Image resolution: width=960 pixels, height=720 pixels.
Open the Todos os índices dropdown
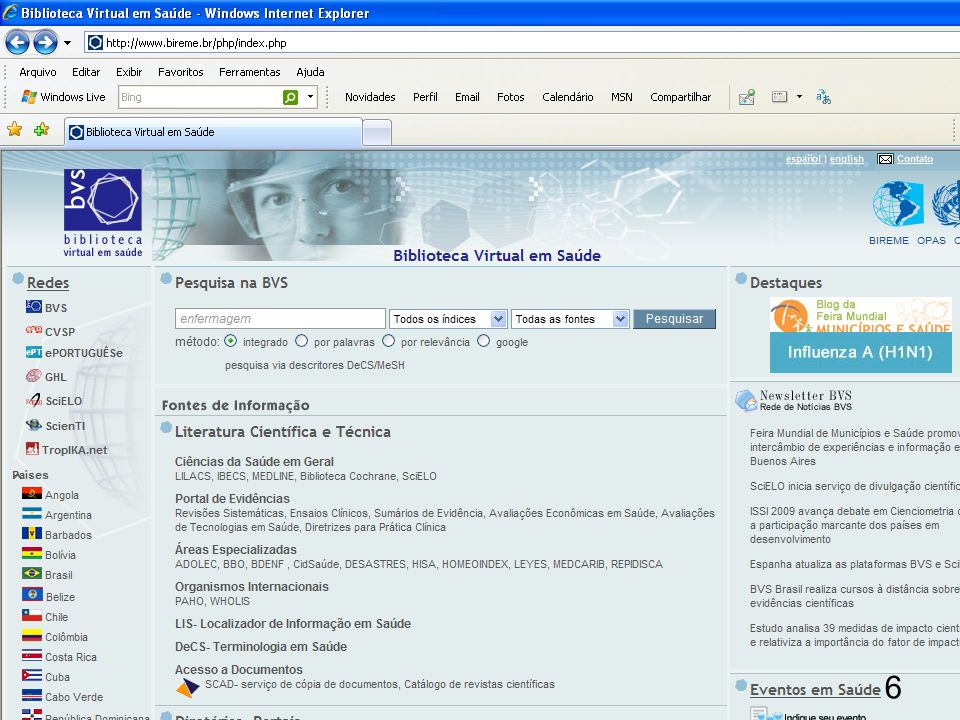448,318
